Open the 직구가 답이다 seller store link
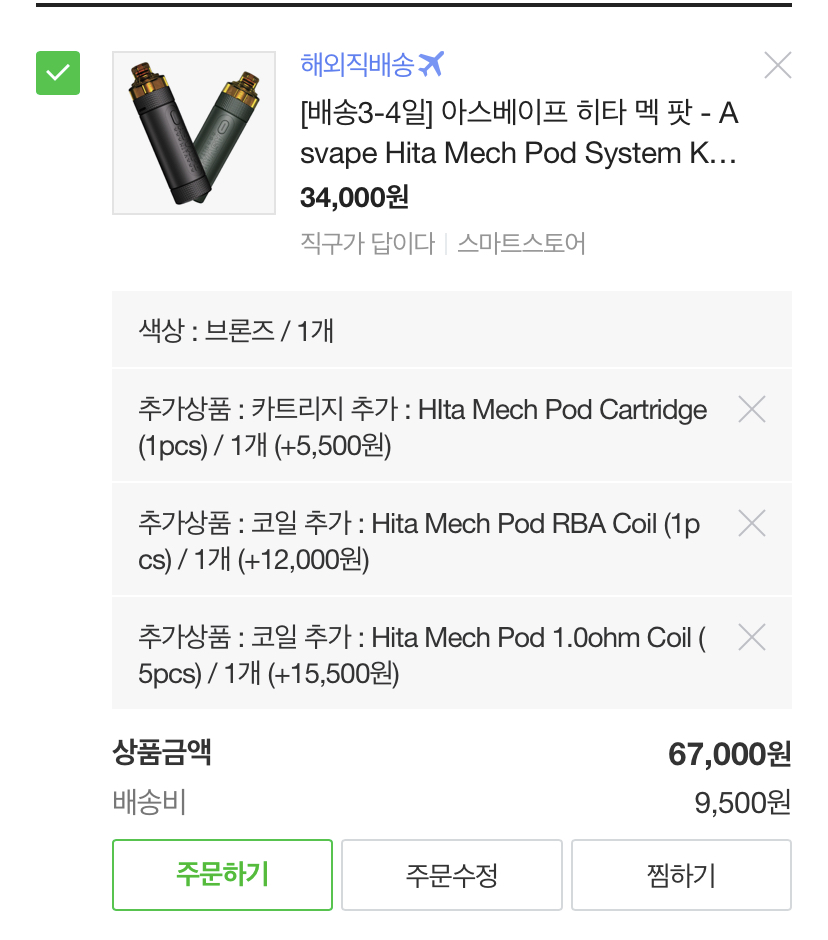This screenshot has height=940, width=828. [x=368, y=243]
